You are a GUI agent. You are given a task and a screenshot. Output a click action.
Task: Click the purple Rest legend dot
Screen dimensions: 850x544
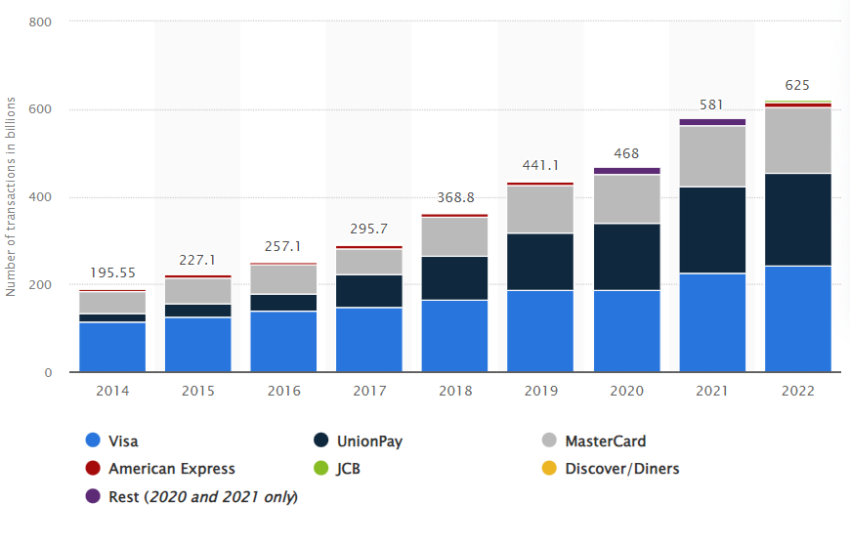point(93,496)
